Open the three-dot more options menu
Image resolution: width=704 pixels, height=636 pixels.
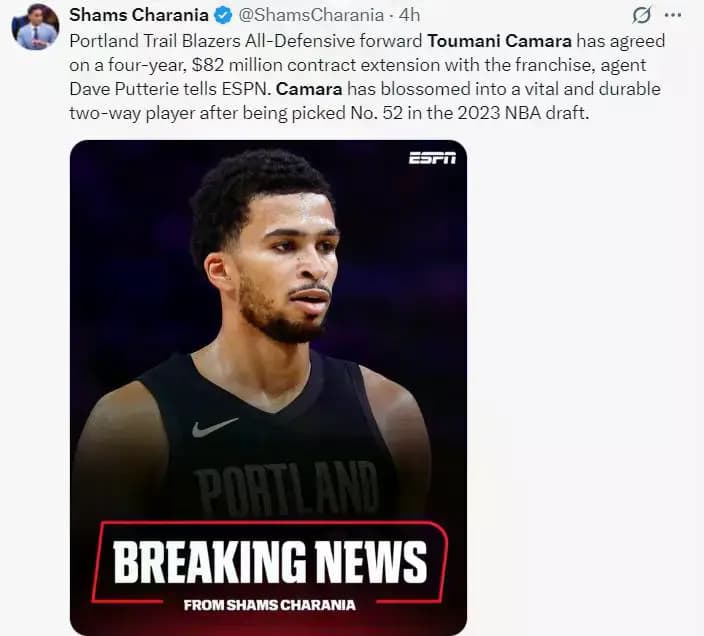pos(673,15)
